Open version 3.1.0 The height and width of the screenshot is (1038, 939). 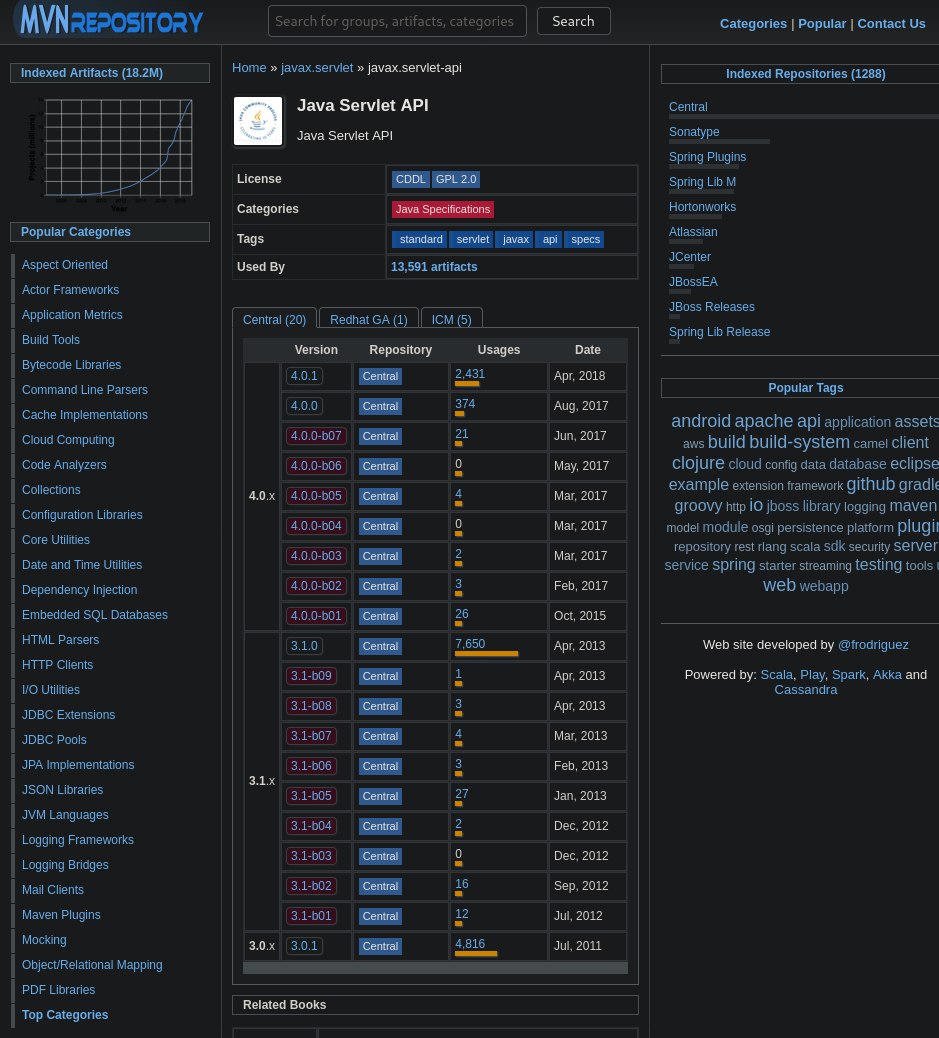coord(304,645)
